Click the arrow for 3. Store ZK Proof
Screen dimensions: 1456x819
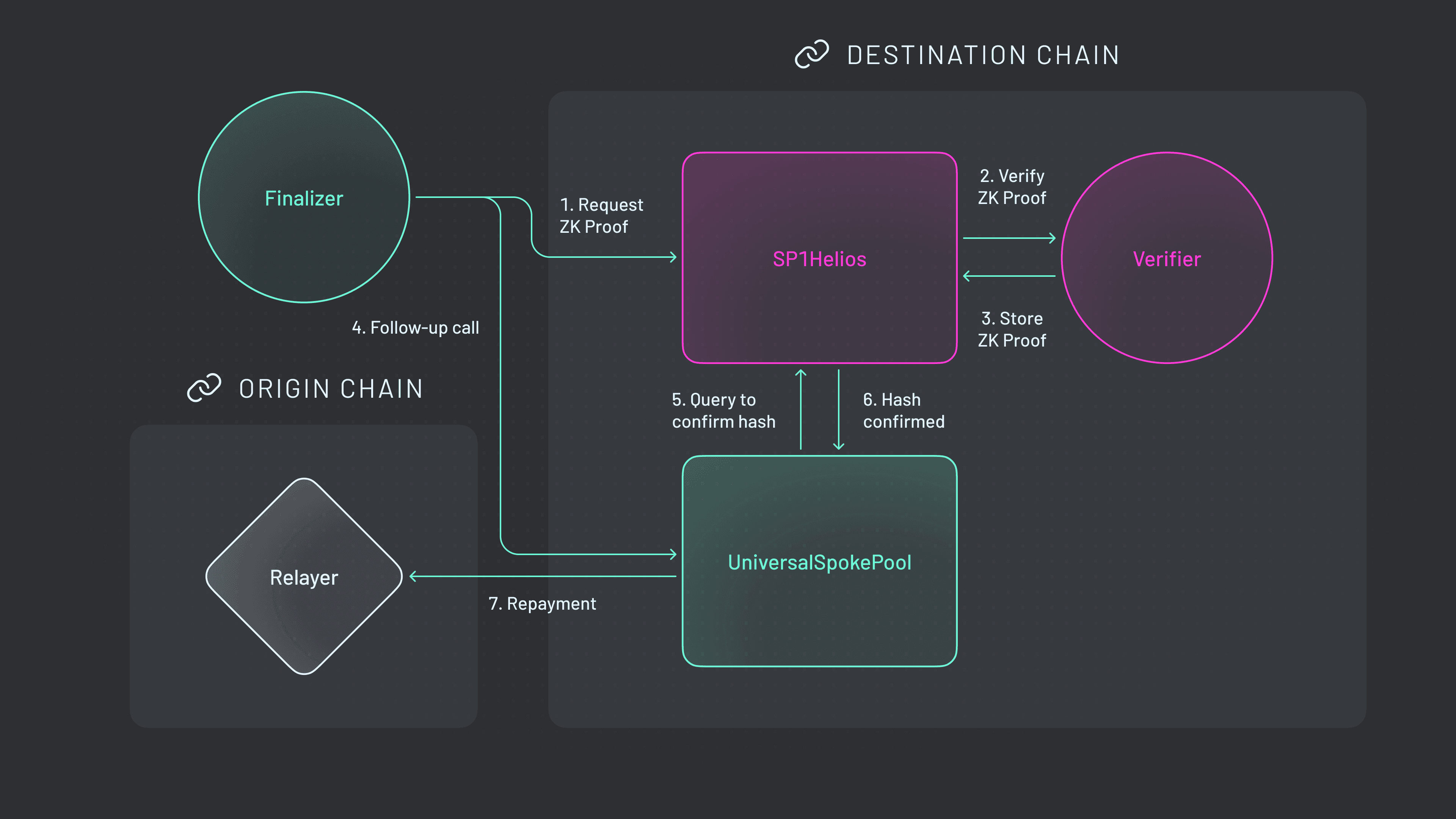tap(1009, 275)
